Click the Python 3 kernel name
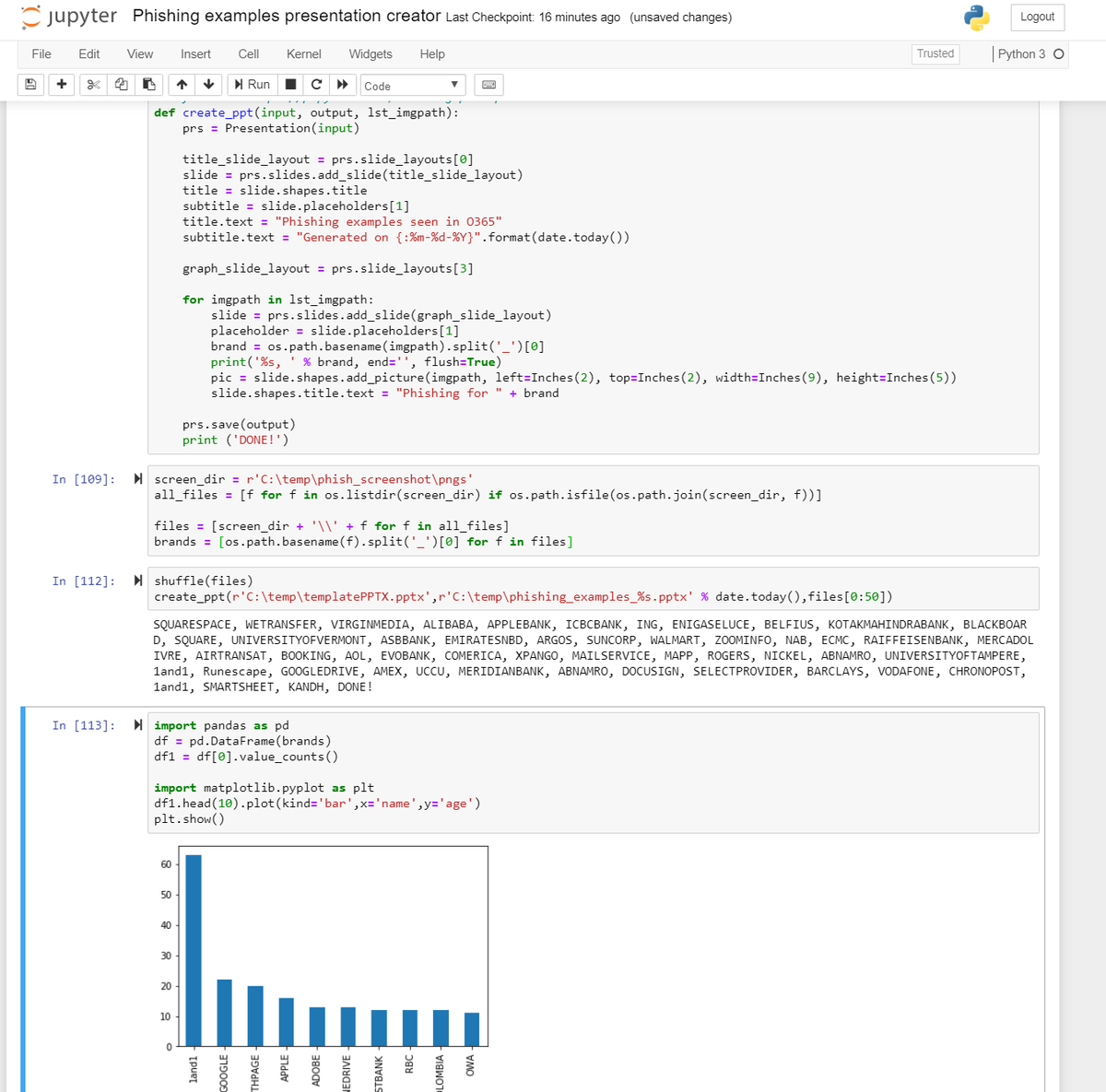1106x1092 pixels. [x=1021, y=54]
